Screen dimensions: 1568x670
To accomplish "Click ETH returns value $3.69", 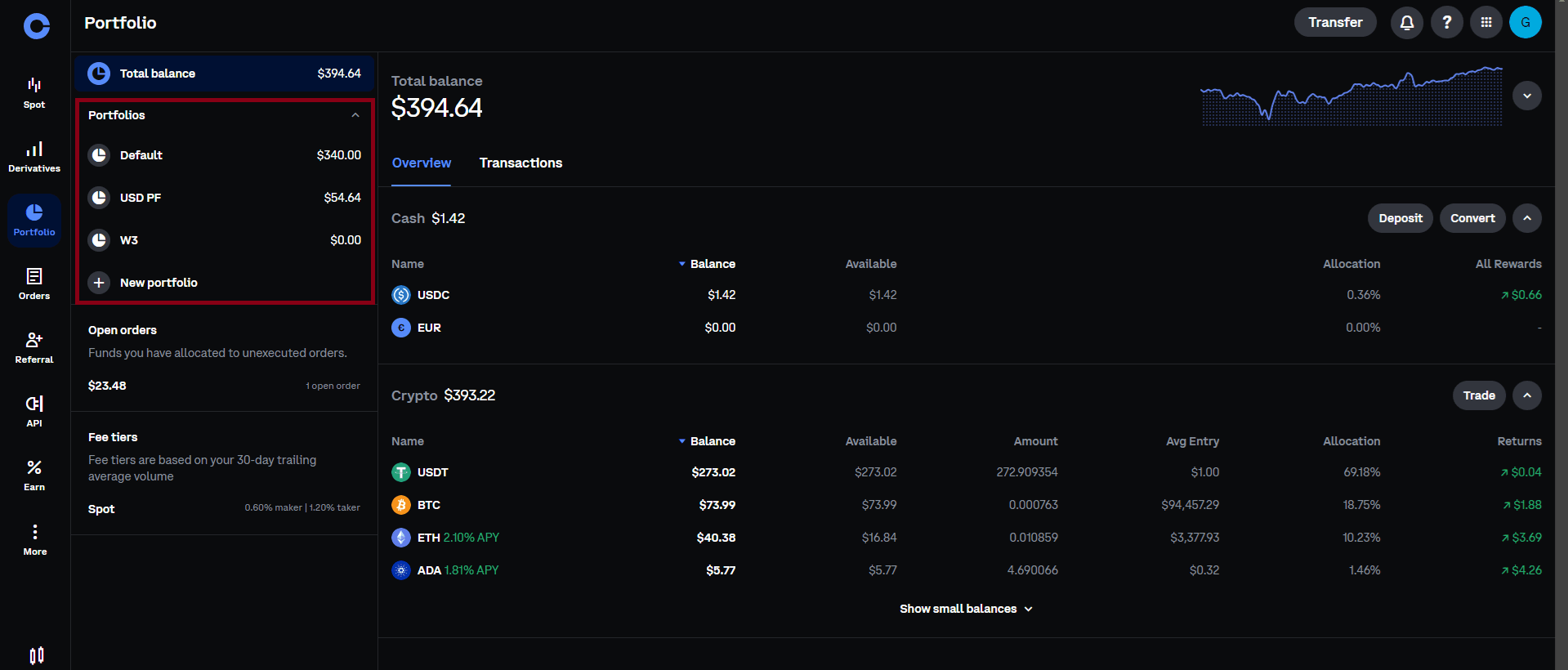I will tap(1521, 538).
